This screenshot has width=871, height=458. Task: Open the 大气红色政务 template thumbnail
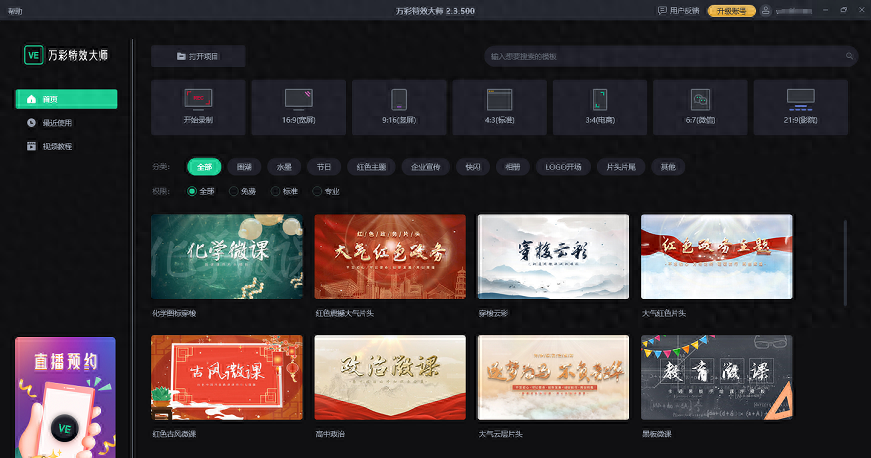pyautogui.click(x=391, y=256)
